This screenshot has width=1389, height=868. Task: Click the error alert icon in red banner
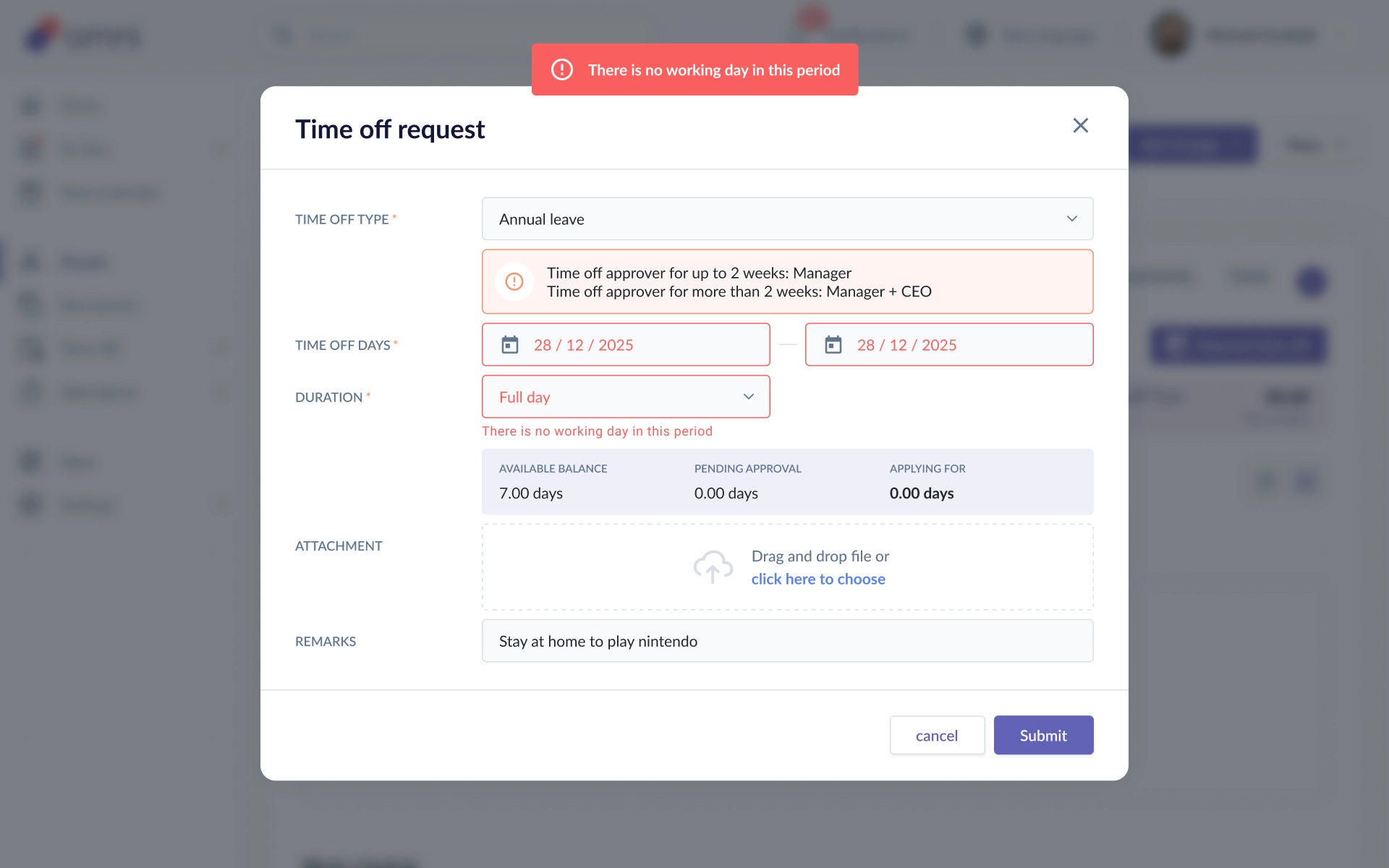(x=562, y=69)
